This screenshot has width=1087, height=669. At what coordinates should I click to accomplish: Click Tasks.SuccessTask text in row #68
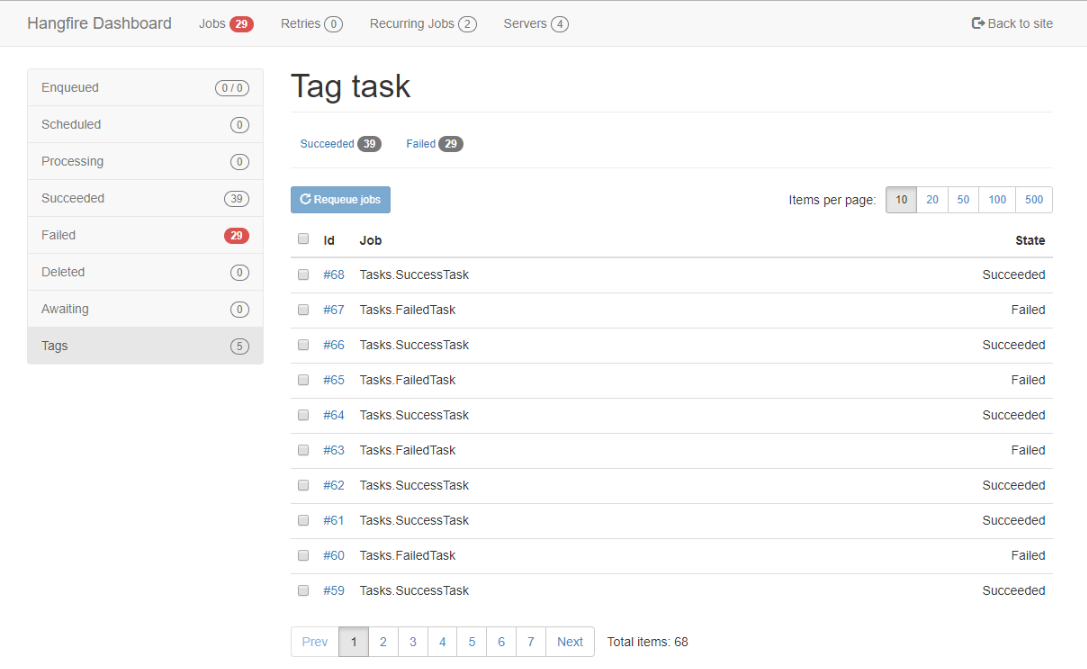(414, 275)
